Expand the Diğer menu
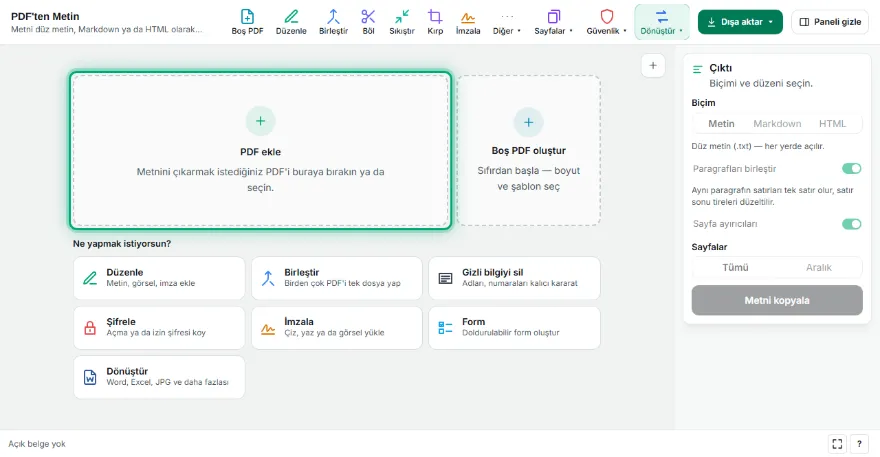880x457 pixels. [x=507, y=22]
